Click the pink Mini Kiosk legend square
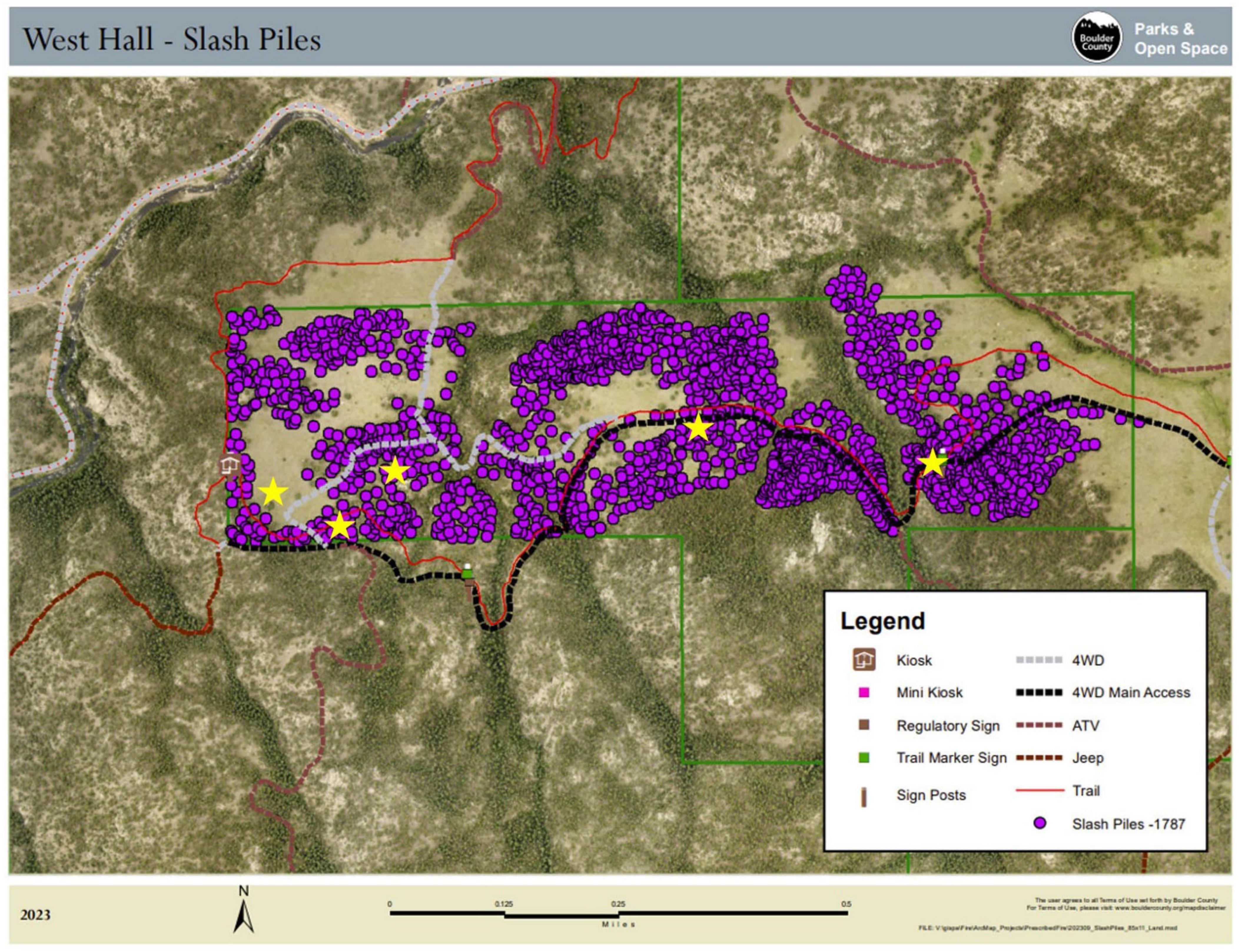This screenshot has height=952, width=1240. click(864, 692)
